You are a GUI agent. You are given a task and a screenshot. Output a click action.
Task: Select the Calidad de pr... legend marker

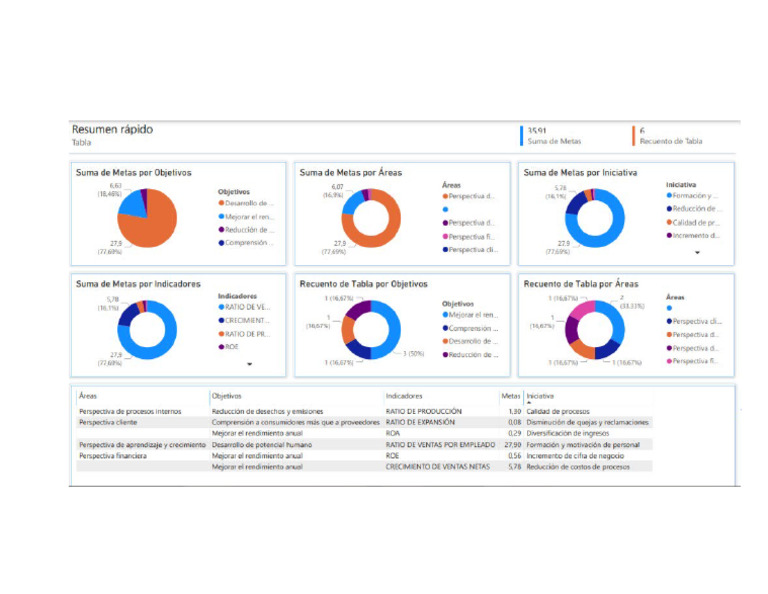[669, 222]
